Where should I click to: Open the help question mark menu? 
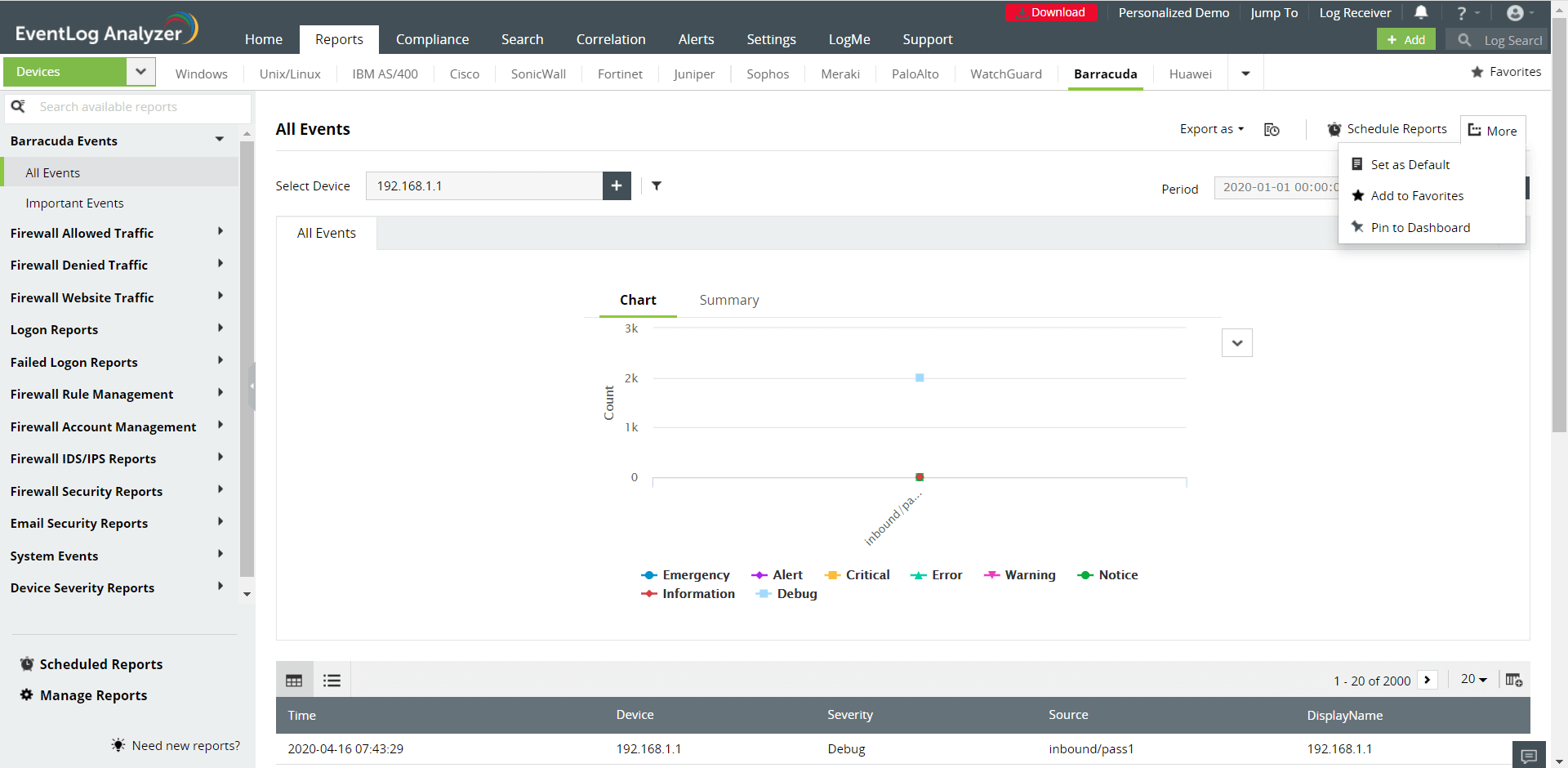tap(1468, 13)
